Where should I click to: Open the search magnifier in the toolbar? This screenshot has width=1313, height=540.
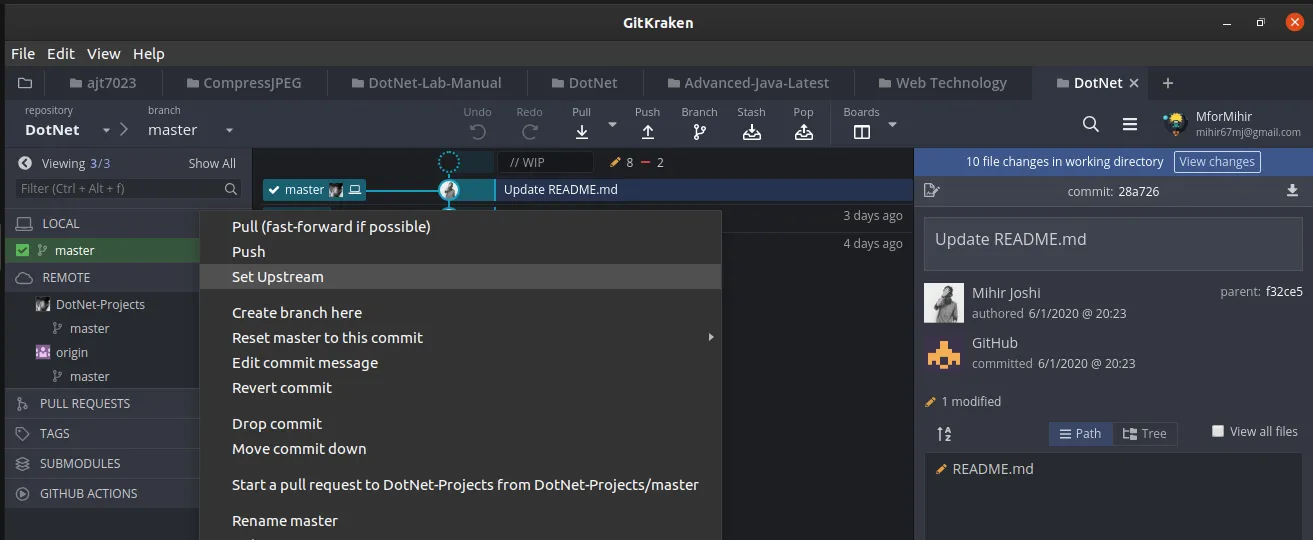pyautogui.click(x=1091, y=124)
